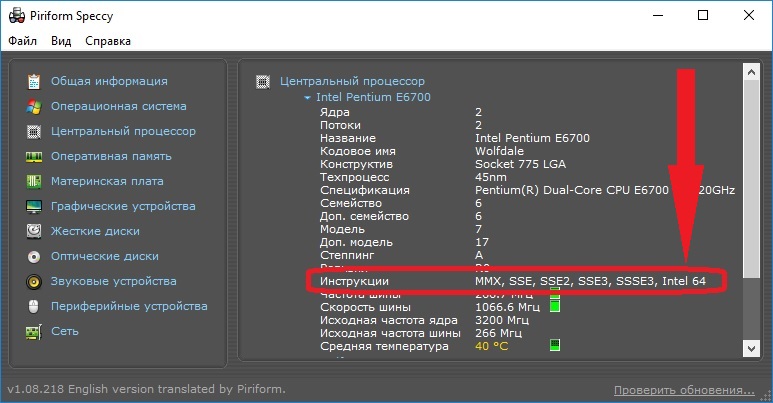Click the 40 °C temperature value

point(492,346)
